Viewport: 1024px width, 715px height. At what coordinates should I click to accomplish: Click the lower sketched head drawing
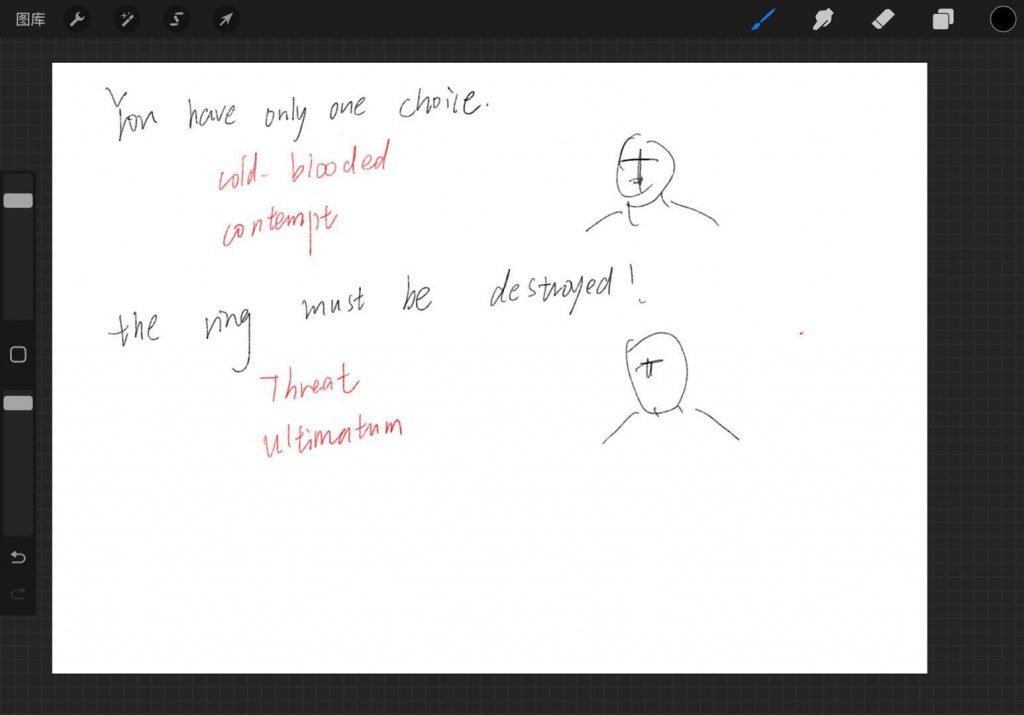tap(659, 373)
